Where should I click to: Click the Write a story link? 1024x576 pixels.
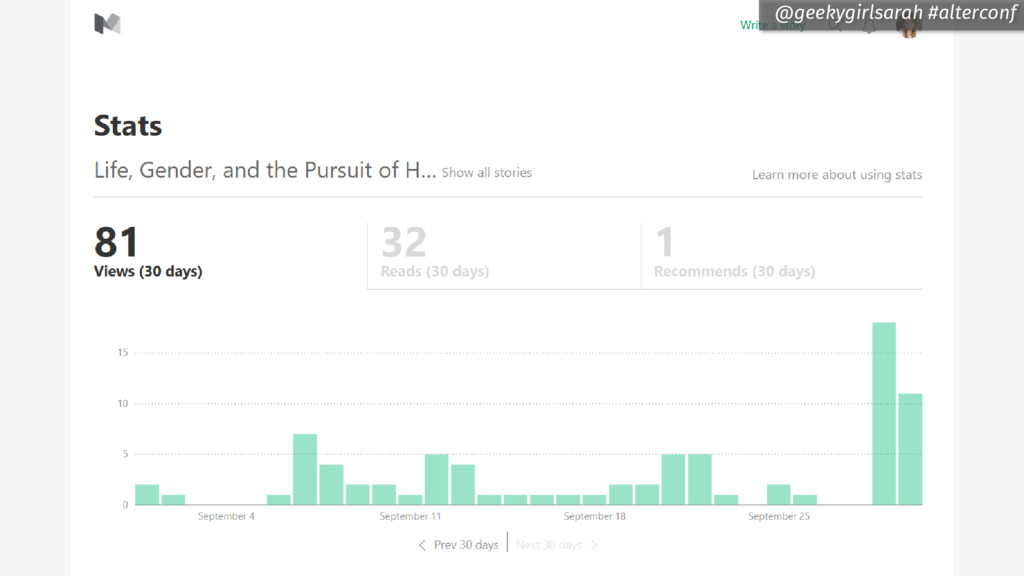[x=773, y=25]
